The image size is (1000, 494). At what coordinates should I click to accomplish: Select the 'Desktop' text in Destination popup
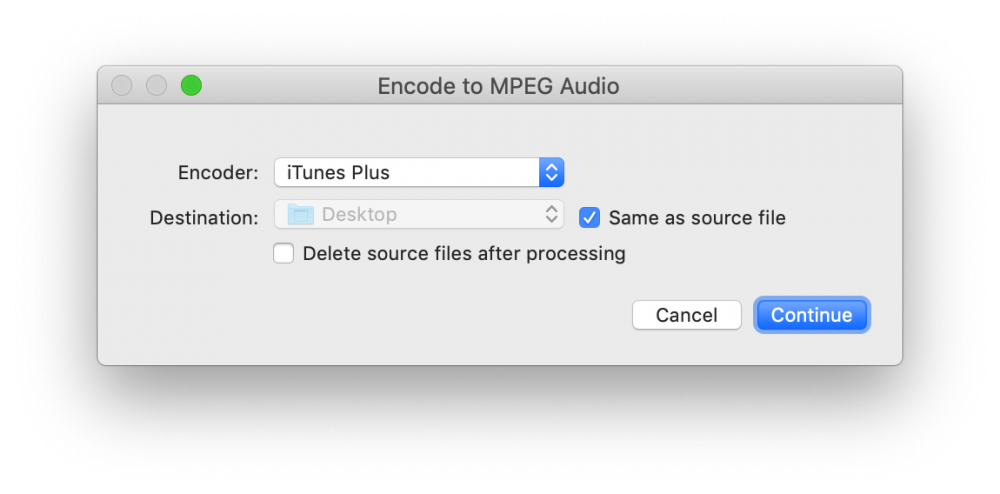(x=359, y=214)
